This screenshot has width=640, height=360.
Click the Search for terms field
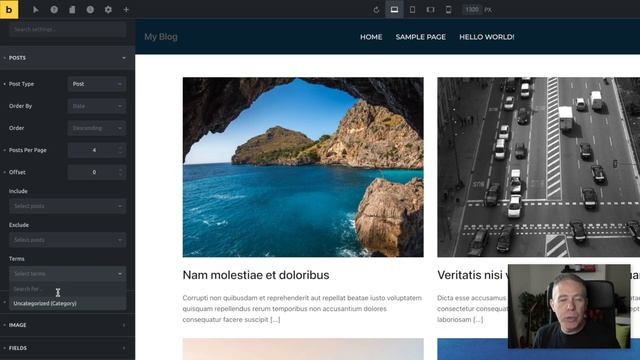68,289
